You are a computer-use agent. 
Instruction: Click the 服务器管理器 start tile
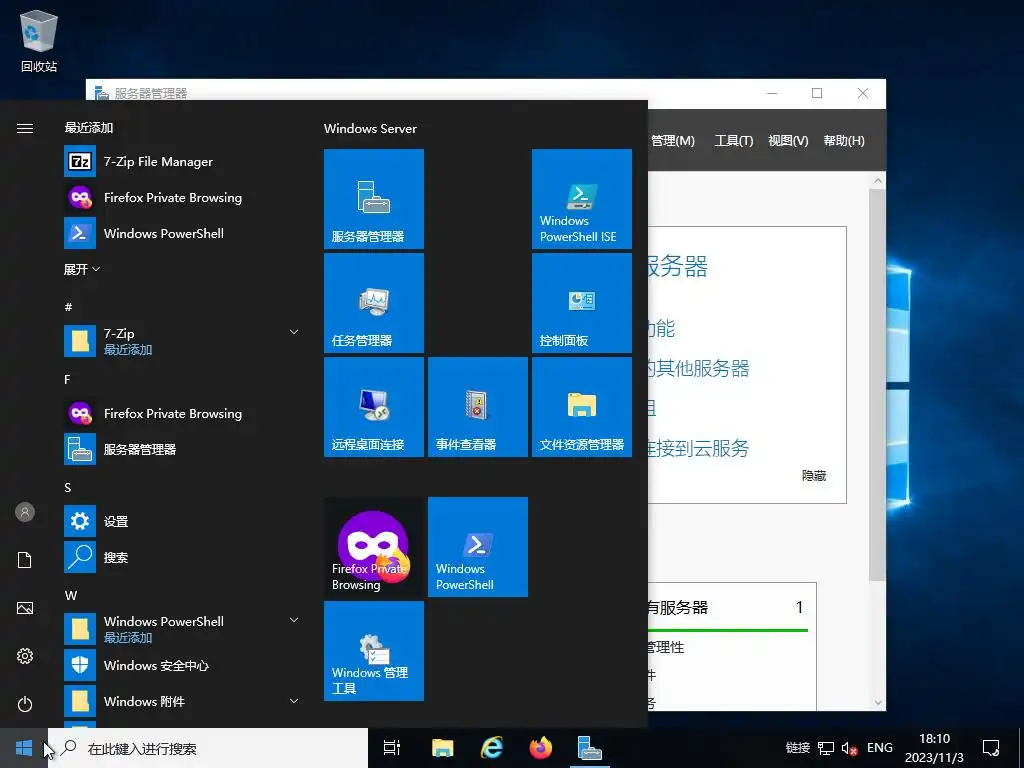374,199
